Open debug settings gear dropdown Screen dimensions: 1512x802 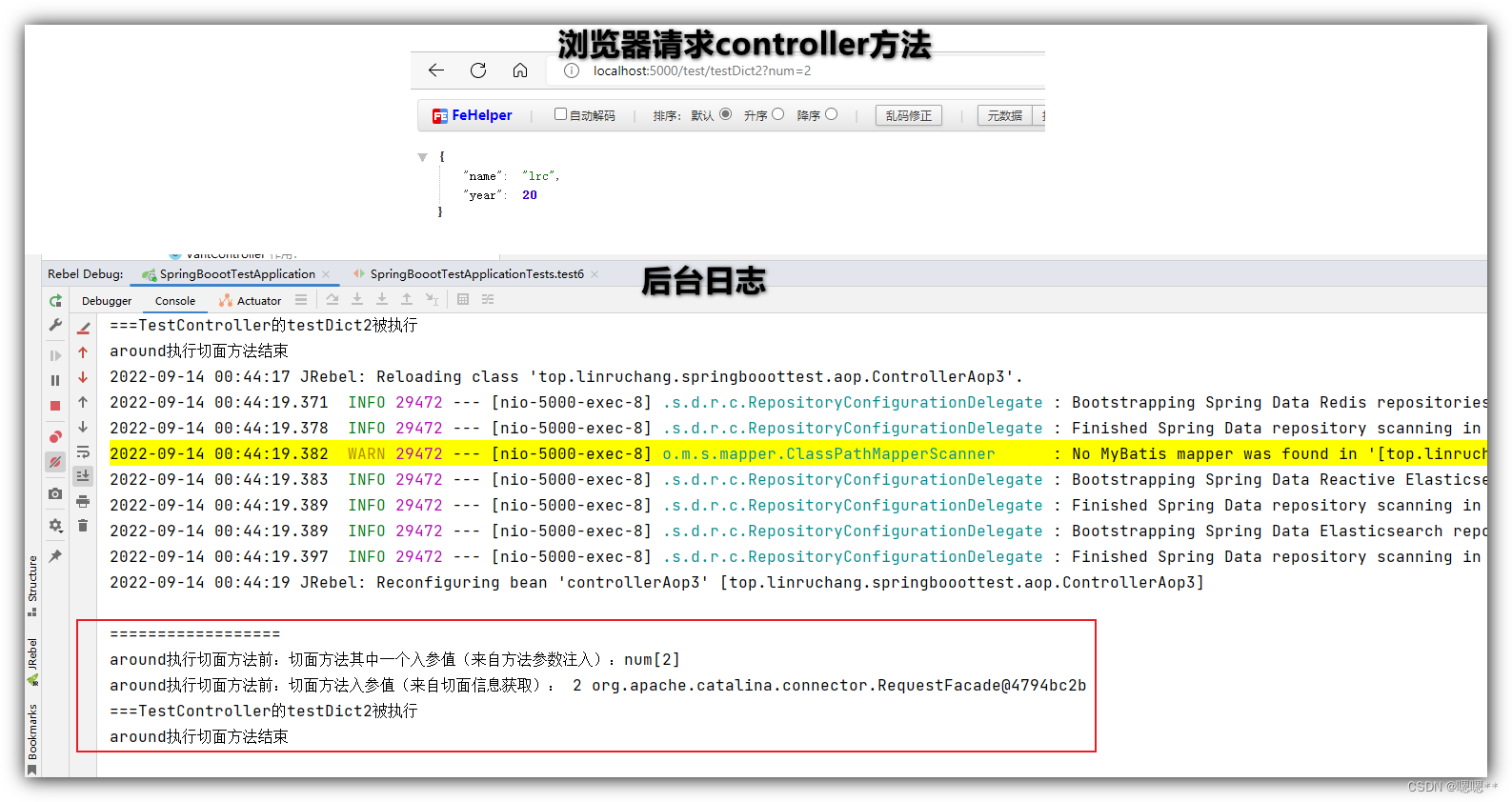tap(55, 525)
